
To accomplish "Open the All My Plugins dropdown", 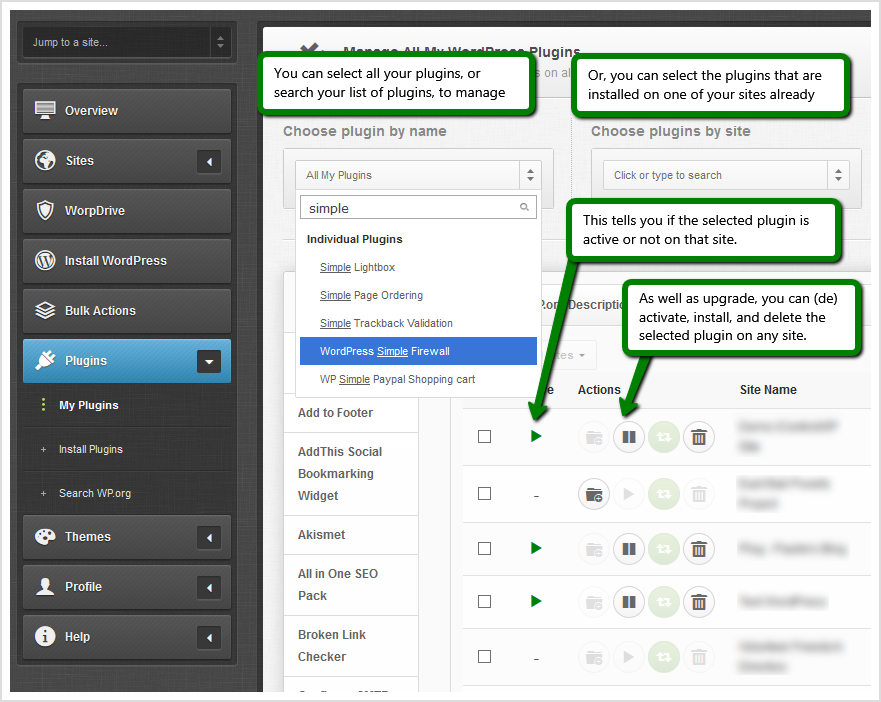I will [x=418, y=174].
